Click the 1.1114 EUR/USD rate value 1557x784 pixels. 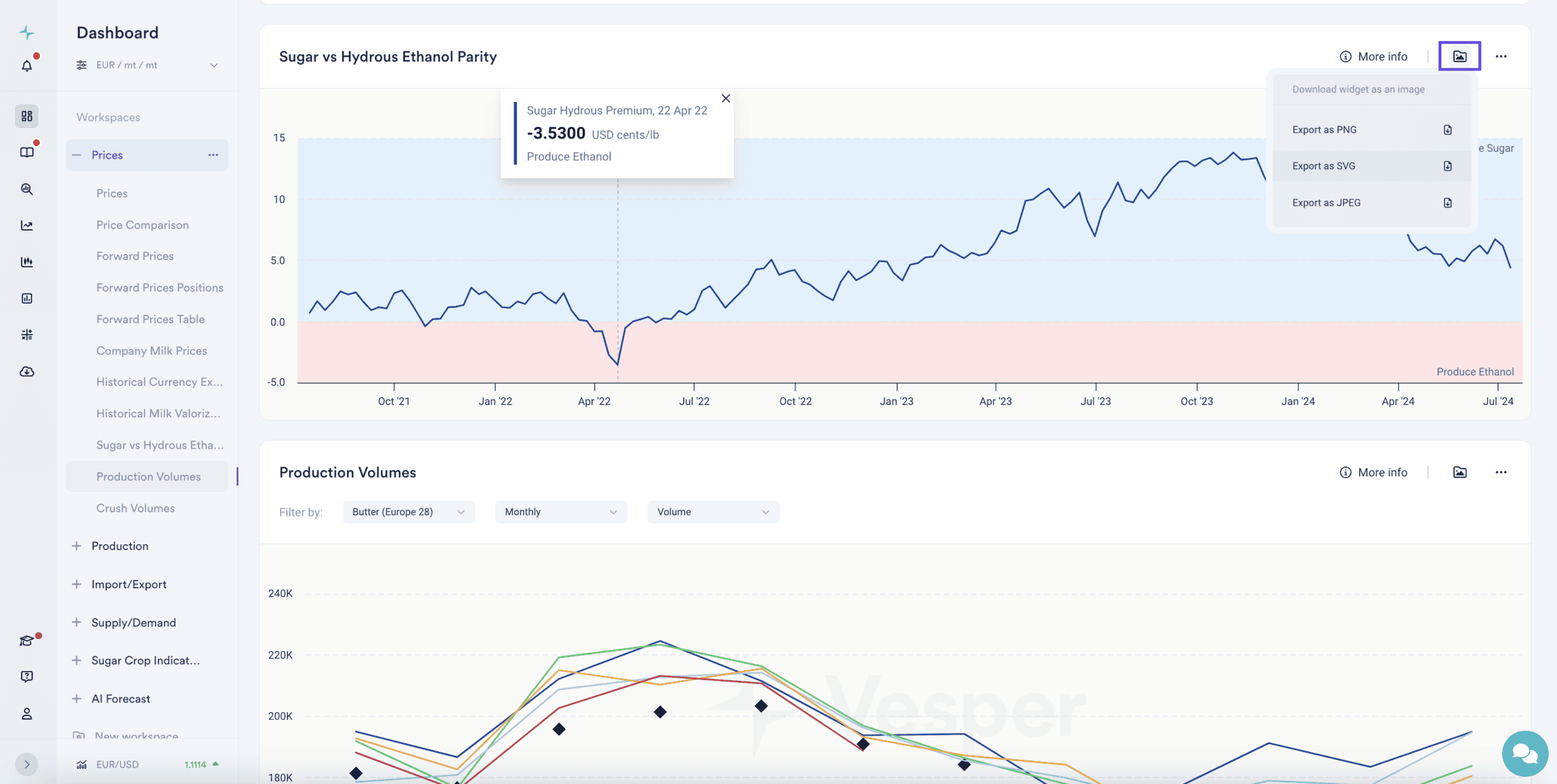(x=195, y=764)
